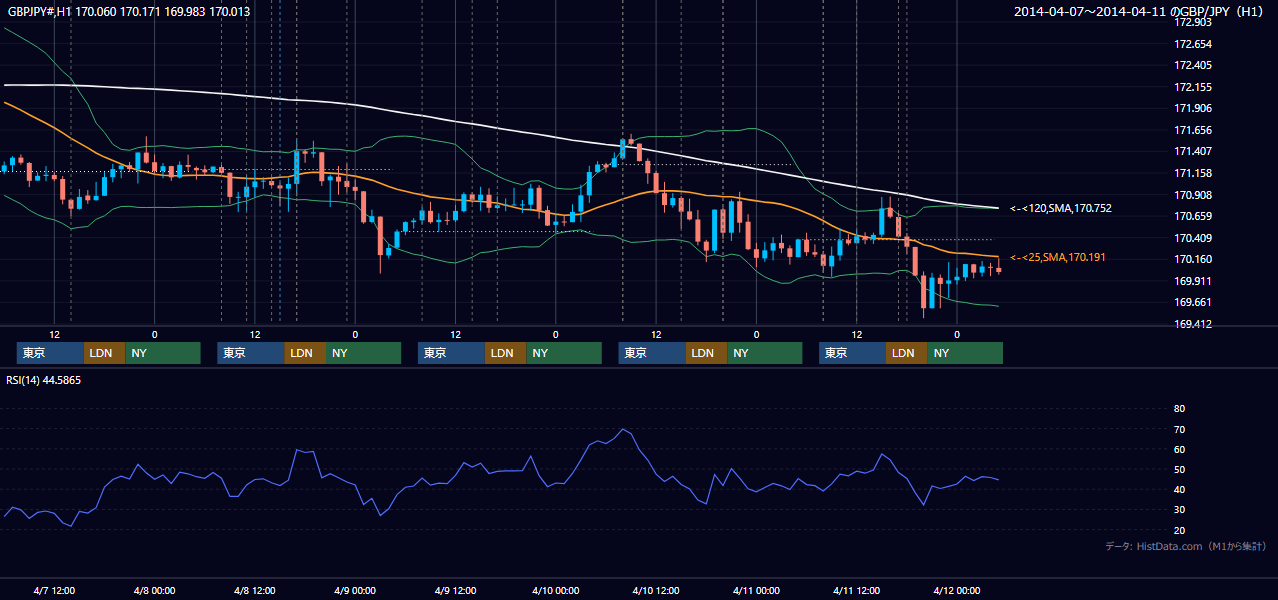Click the RSI 20 level label

click(1179, 530)
